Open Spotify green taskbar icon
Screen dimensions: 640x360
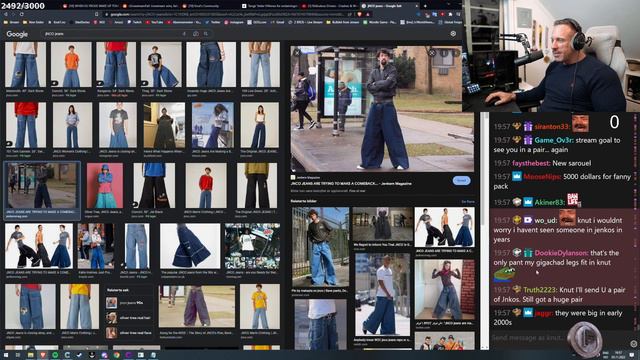[55, 355]
